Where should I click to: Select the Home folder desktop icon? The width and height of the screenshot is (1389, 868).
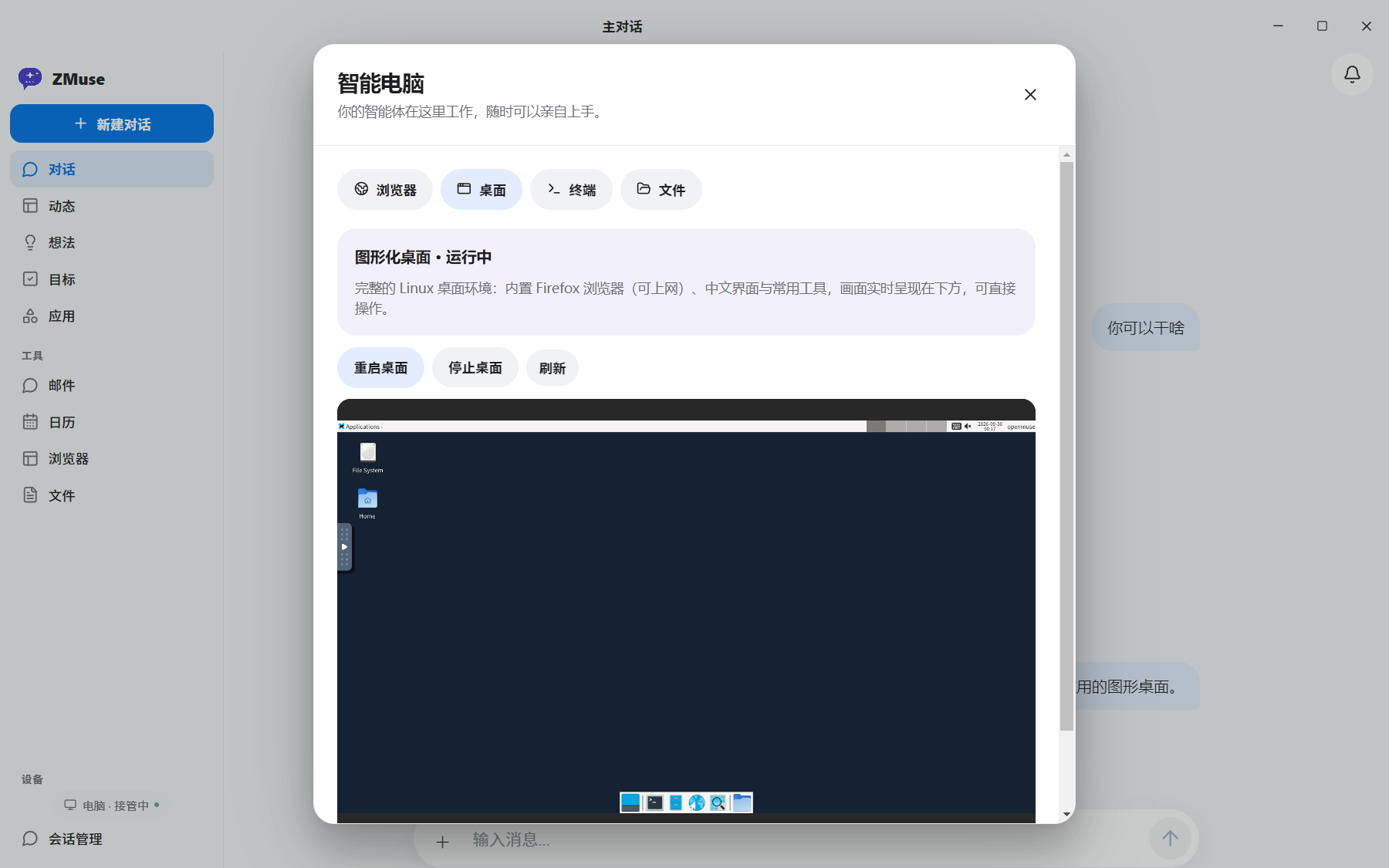(x=367, y=504)
